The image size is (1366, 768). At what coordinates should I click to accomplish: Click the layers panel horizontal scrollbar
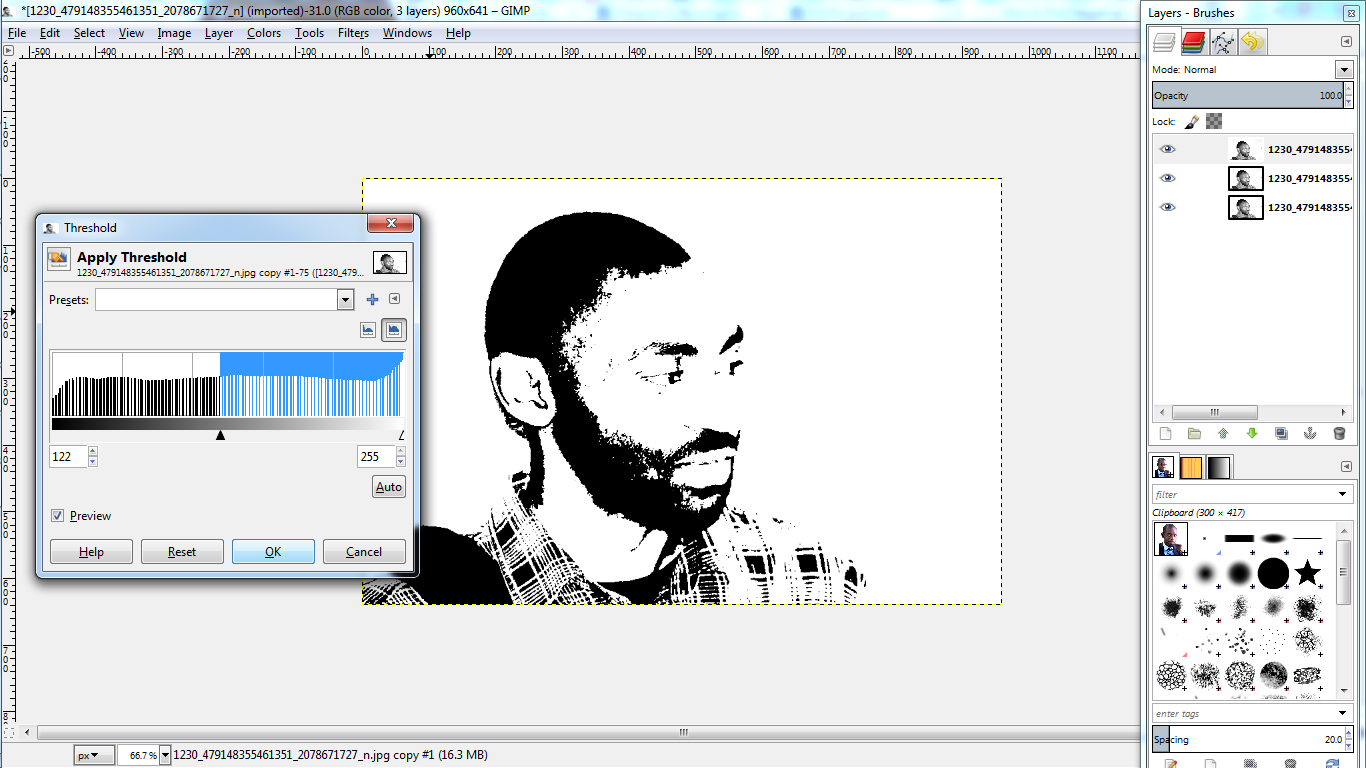click(x=1215, y=412)
